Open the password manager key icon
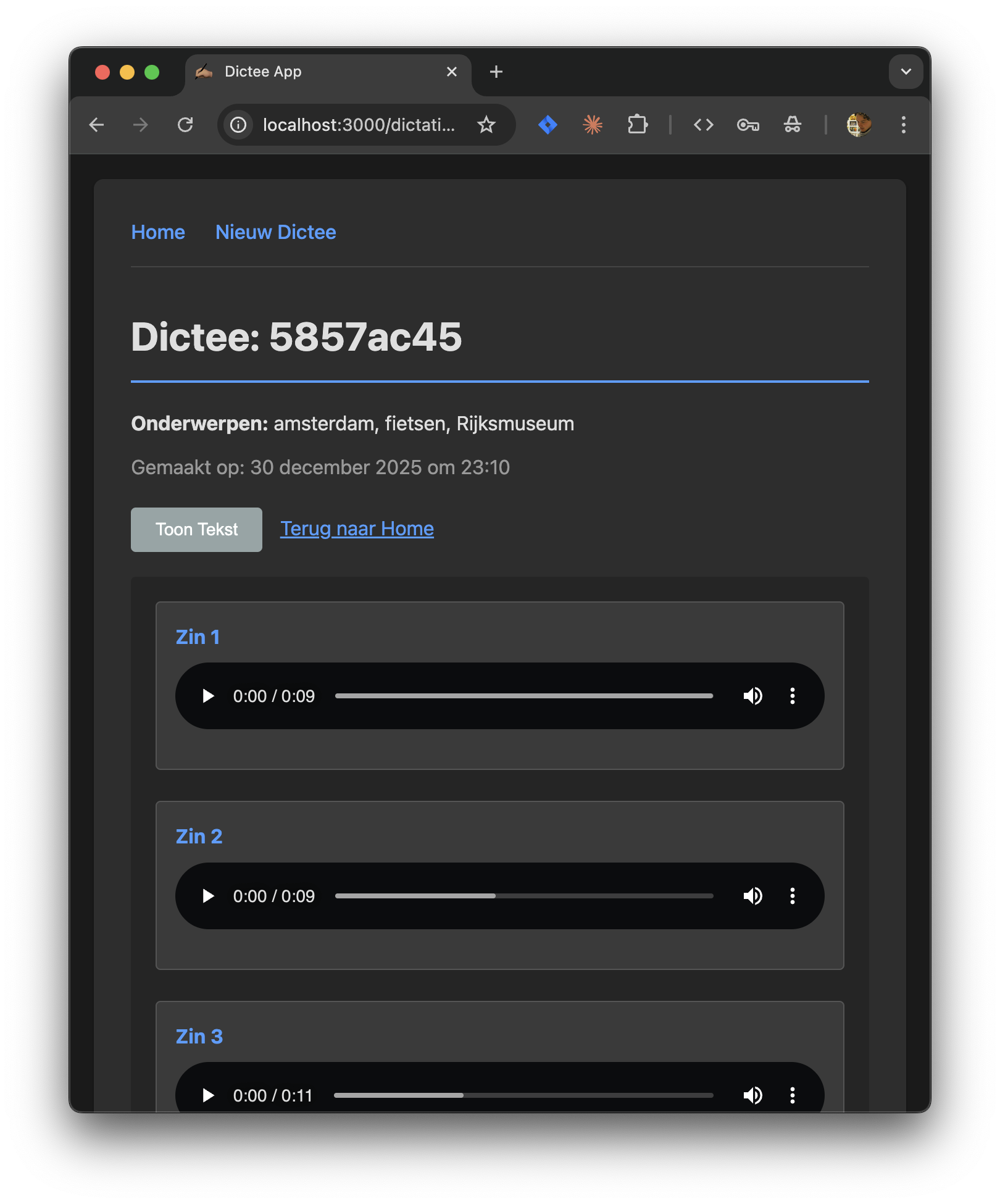The height and width of the screenshot is (1204, 1000). pos(748,125)
